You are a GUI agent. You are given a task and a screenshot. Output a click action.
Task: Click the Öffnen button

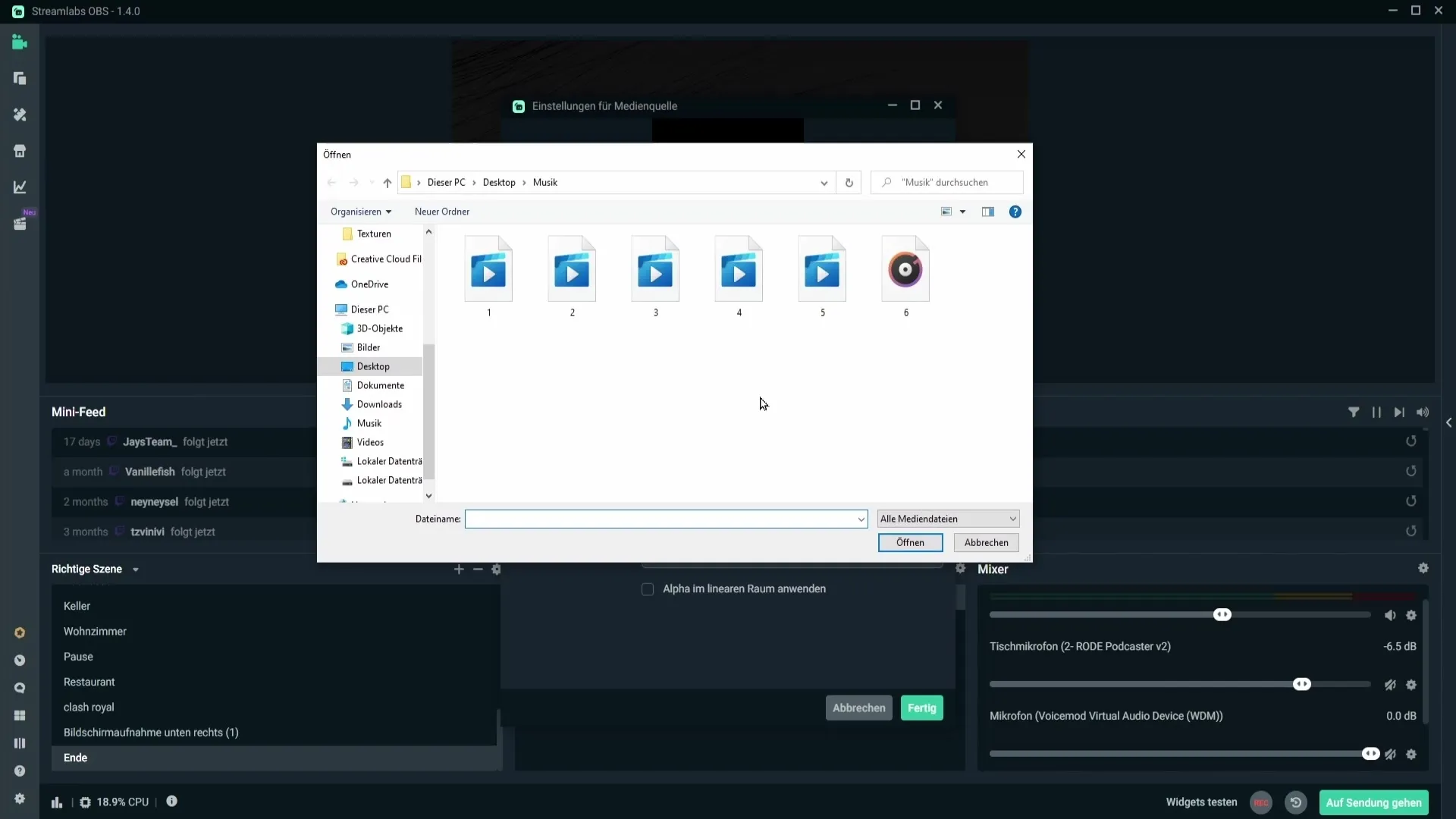(910, 543)
